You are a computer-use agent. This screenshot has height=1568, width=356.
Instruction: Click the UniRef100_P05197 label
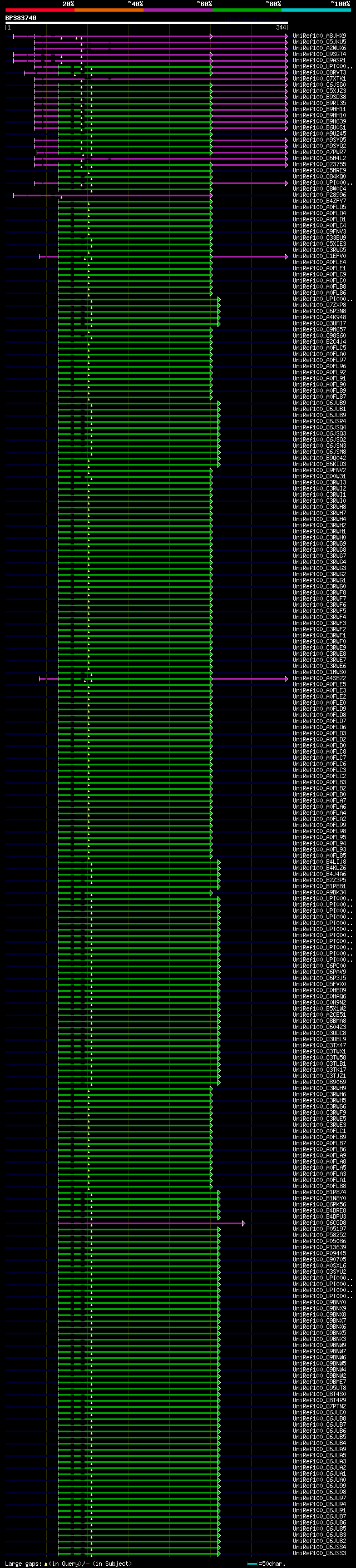click(x=319, y=1229)
